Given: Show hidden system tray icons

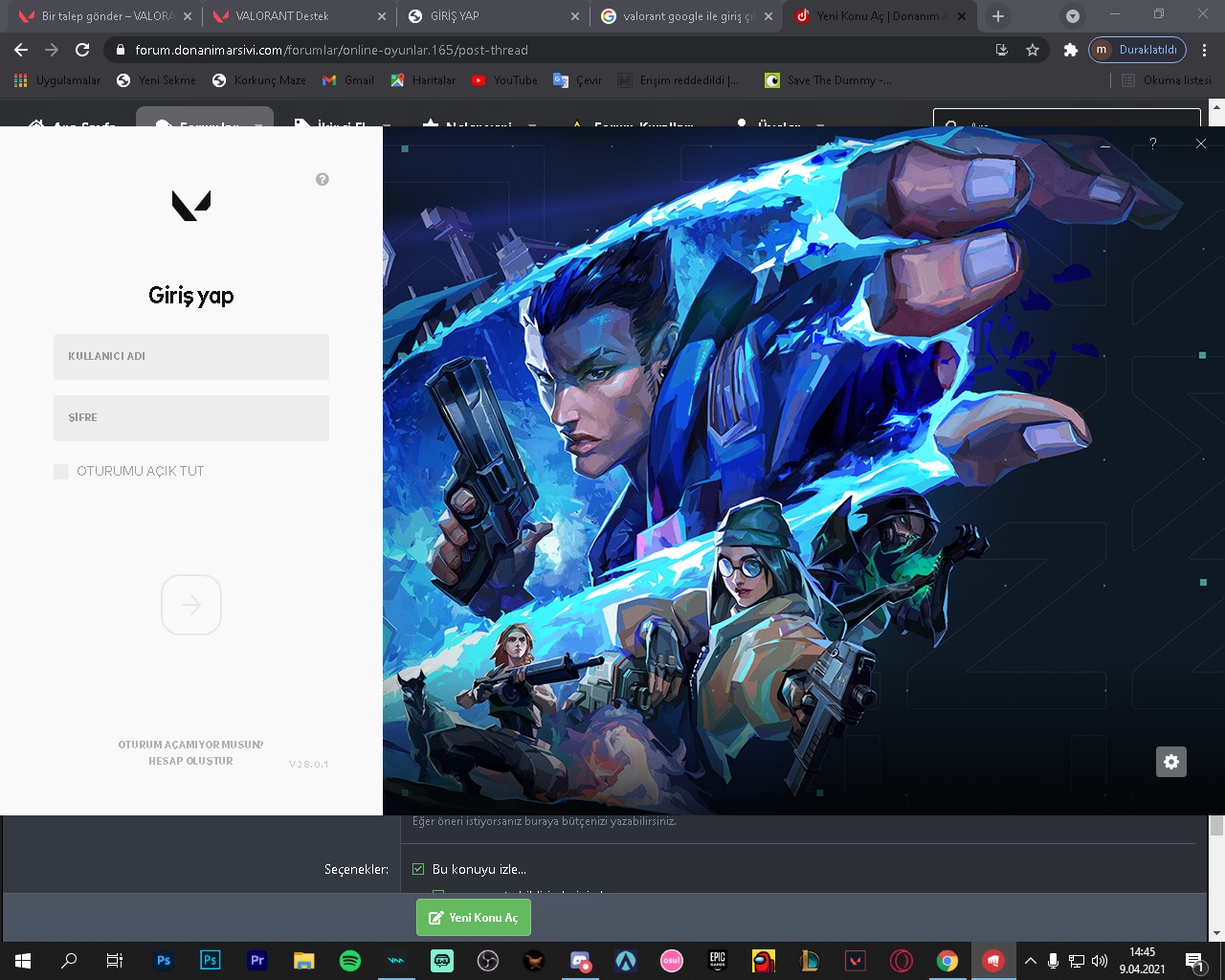Looking at the screenshot, I should (1031, 961).
